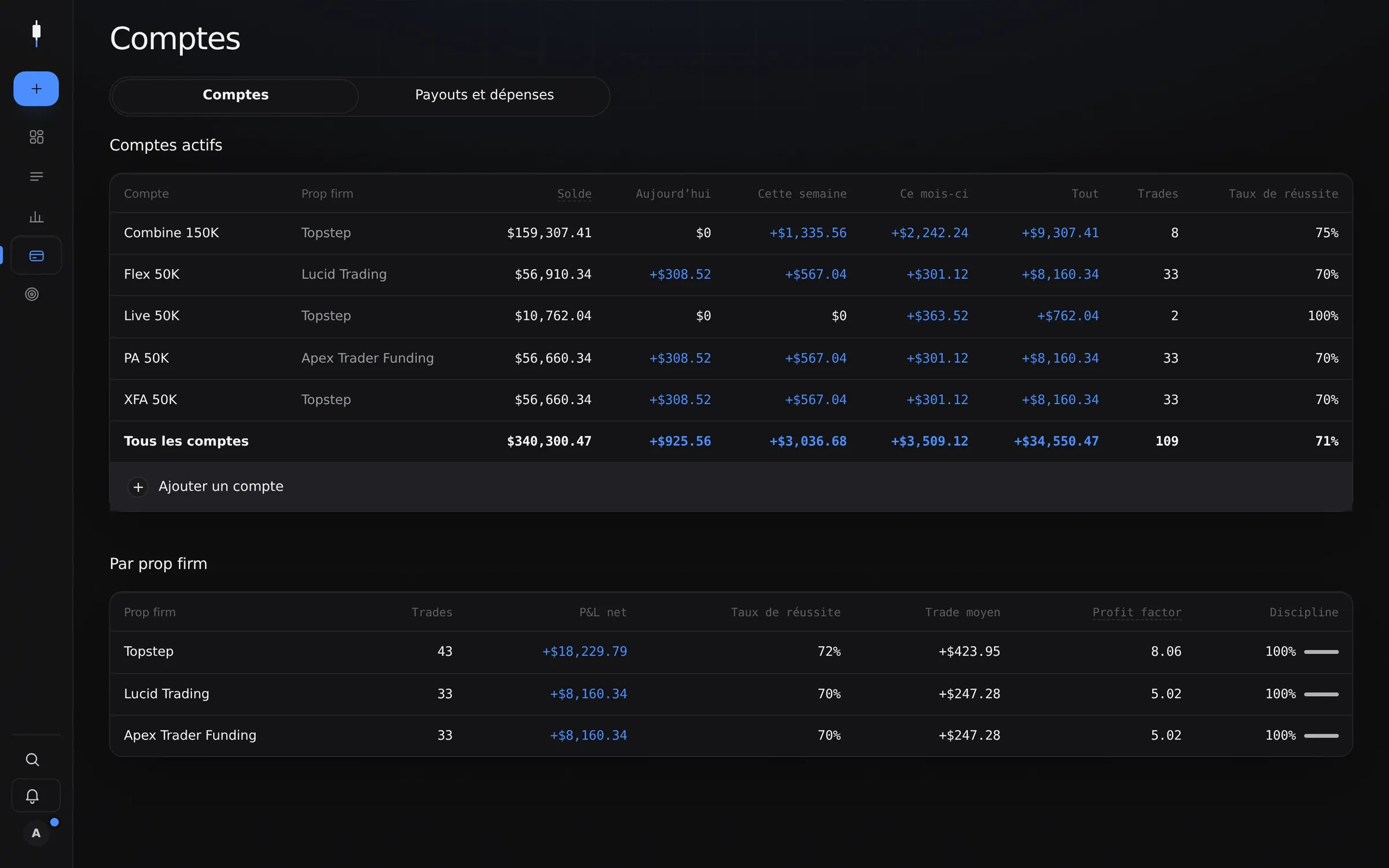Select the Tous les comptes total row
Viewport: 1389px width, 868px height.
coord(731,442)
